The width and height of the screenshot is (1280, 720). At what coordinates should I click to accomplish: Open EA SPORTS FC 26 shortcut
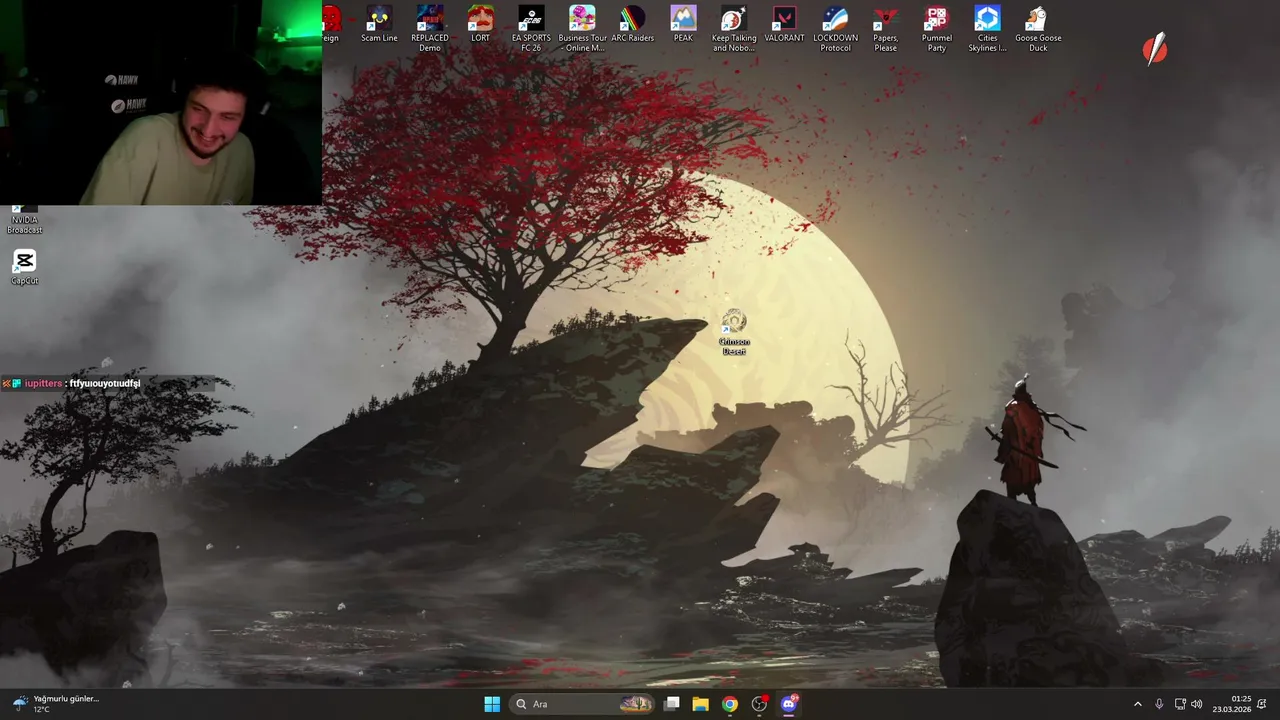tap(531, 29)
